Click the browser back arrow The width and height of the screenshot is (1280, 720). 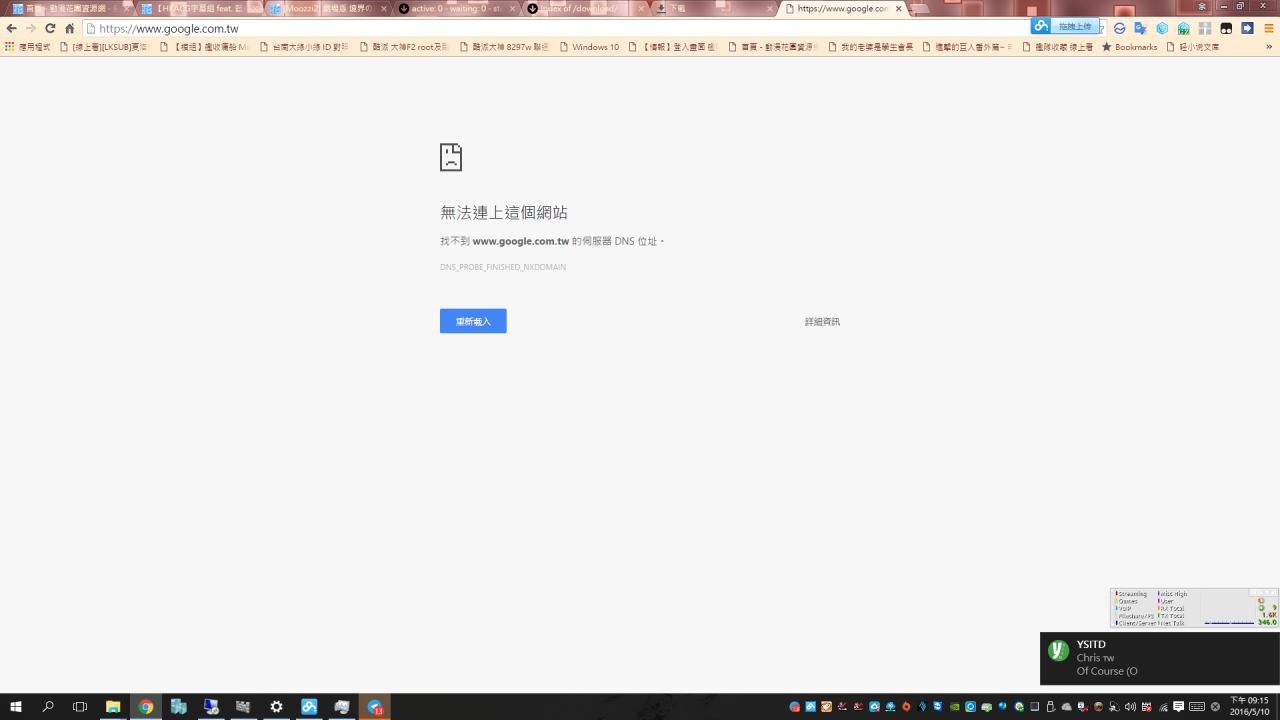pyautogui.click(x=11, y=29)
